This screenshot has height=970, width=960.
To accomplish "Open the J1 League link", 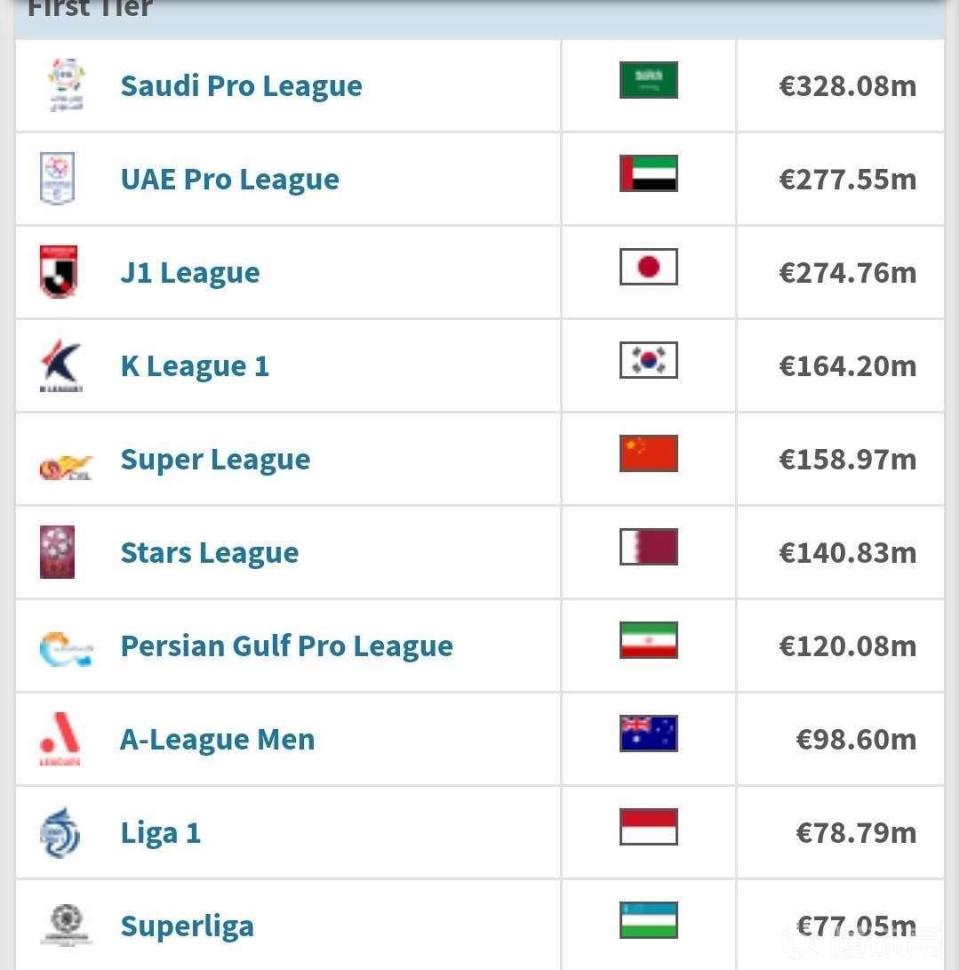I will click(x=190, y=273).
